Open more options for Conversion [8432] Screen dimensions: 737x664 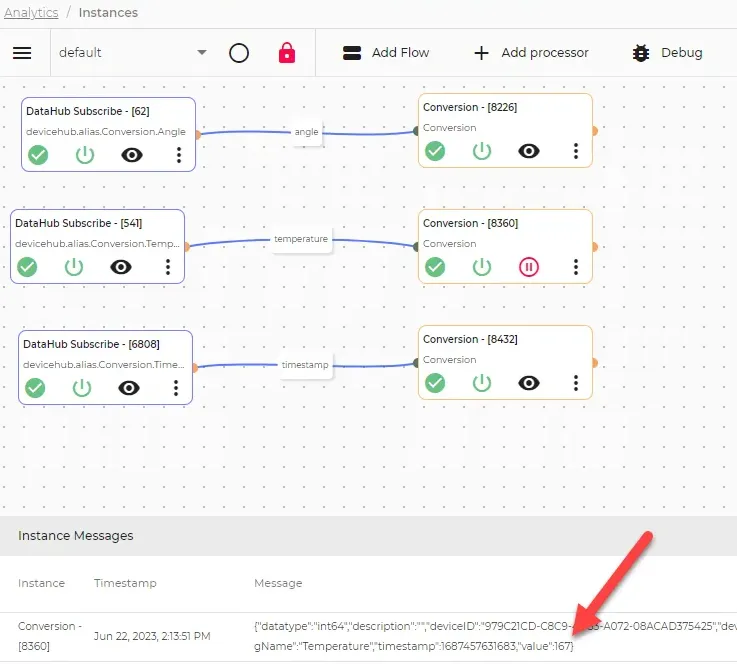576,383
